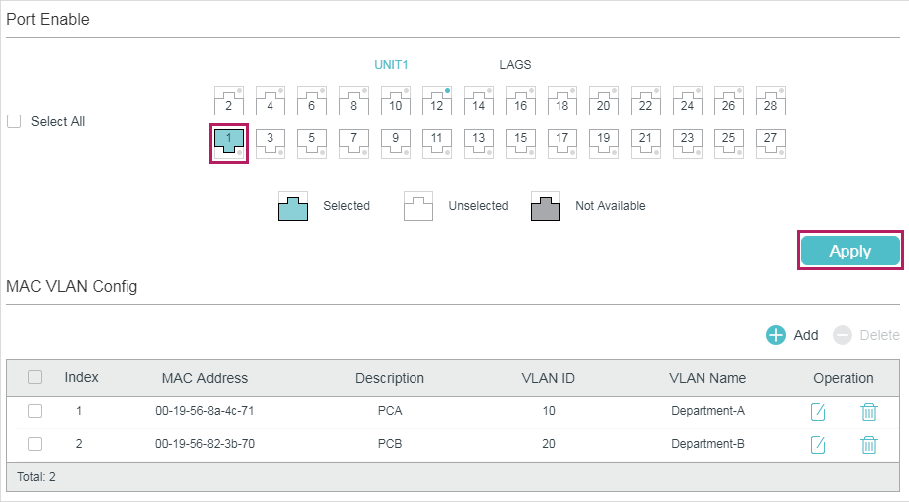Select port 9 icon
Screen dimensions: 909x502
click(395, 143)
